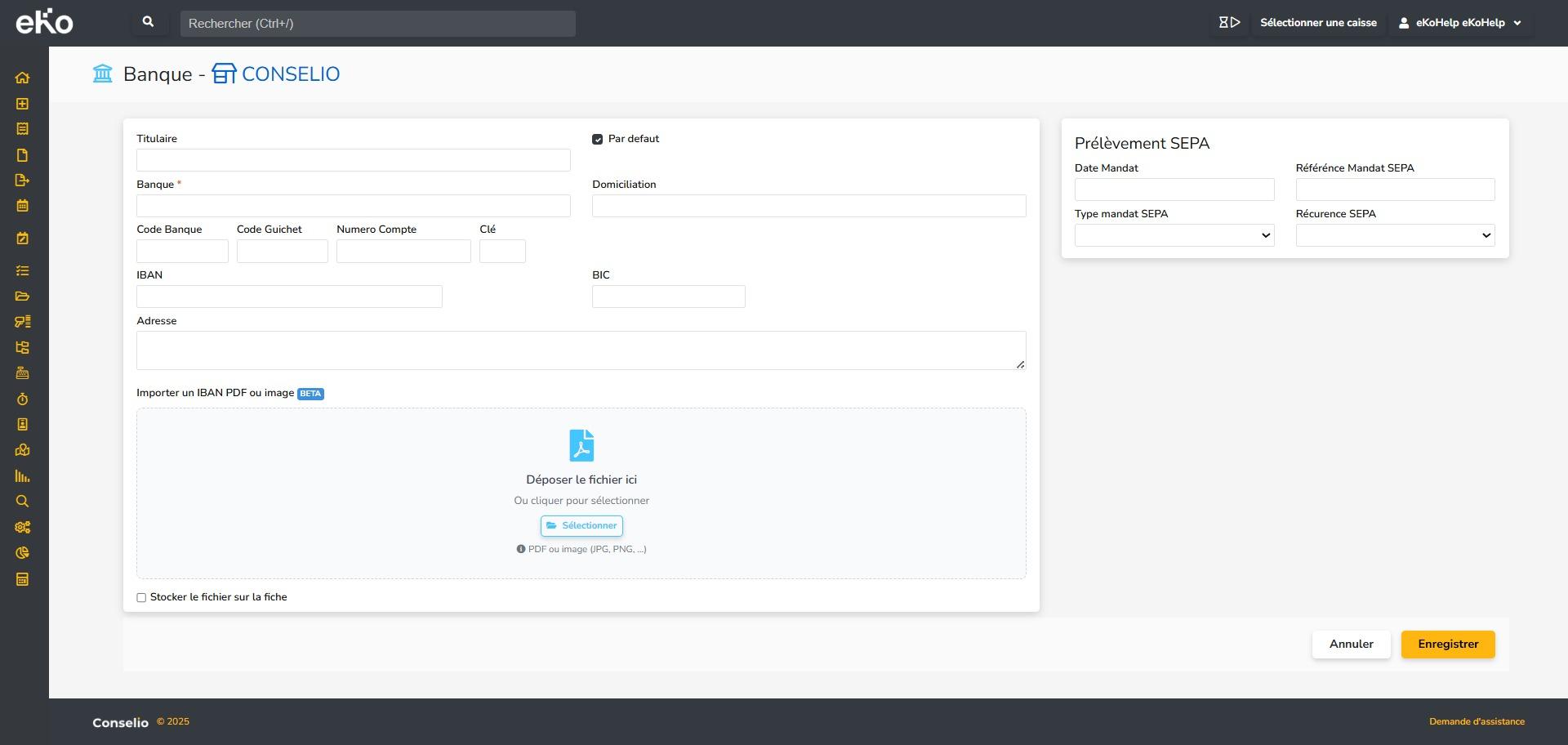This screenshot has width=1568, height=745.
Task: Click the Sélectionner file button
Action: click(581, 526)
